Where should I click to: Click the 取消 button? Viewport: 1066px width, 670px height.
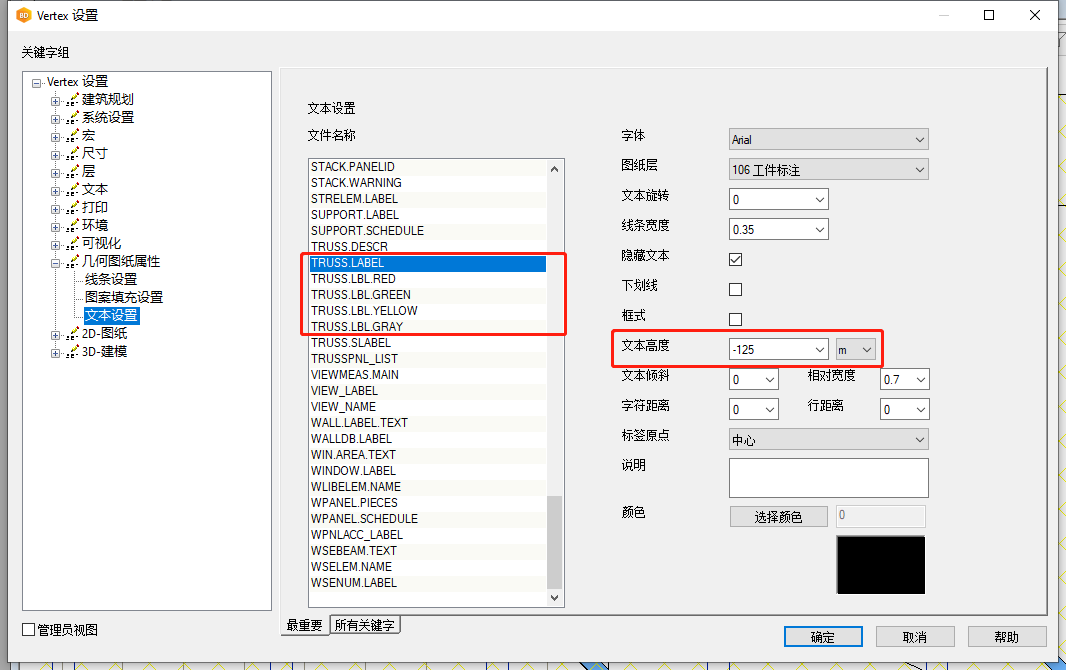pyautogui.click(x=915, y=637)
